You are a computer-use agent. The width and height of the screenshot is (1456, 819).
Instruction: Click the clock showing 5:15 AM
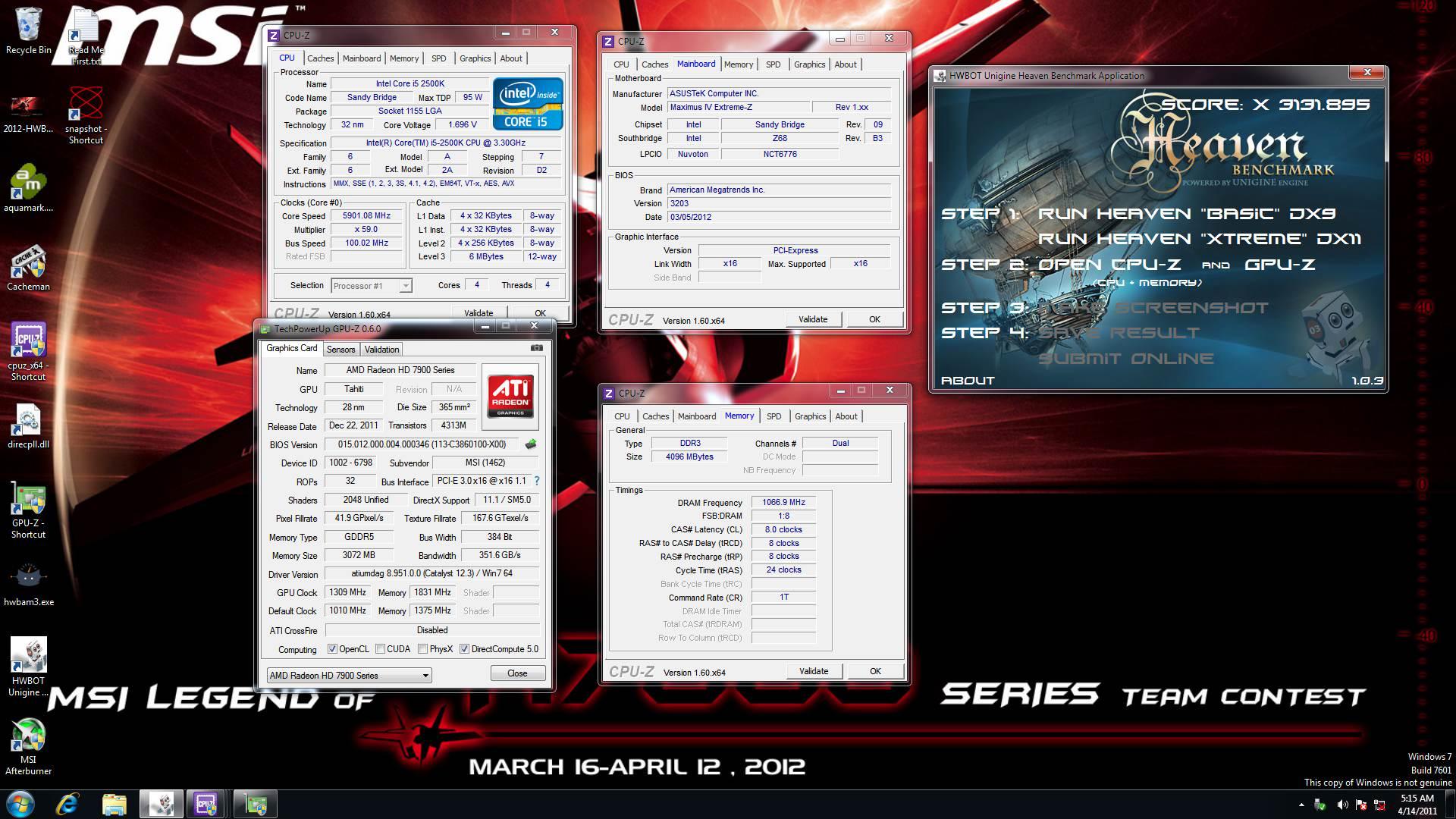coord(1417,799)
